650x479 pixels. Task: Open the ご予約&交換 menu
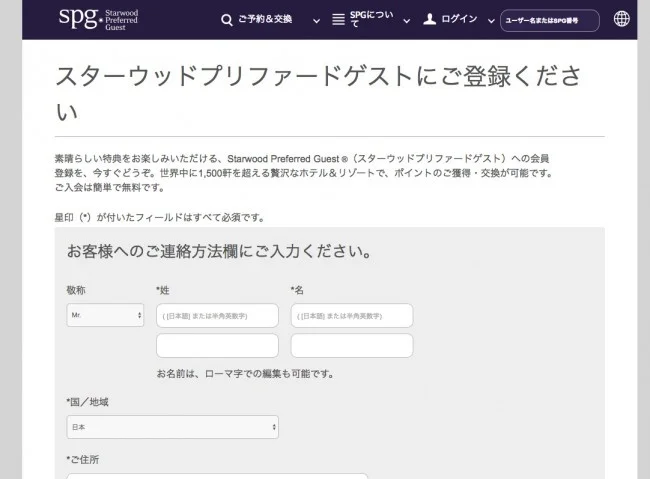pyautogui.click(x=265, y=19)
